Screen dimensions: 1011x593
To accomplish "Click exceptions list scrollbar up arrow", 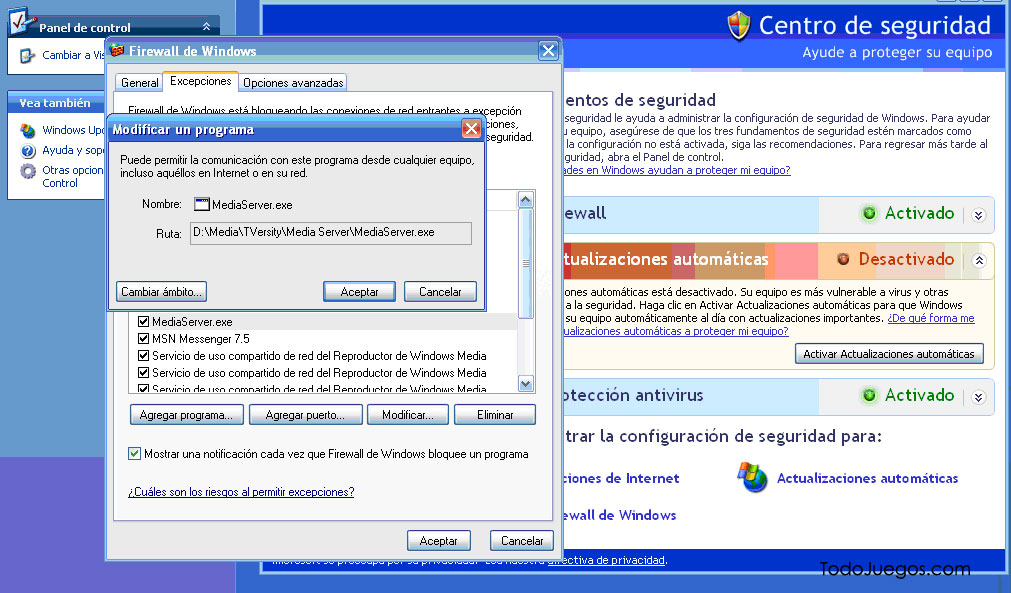I will (525, 200).
